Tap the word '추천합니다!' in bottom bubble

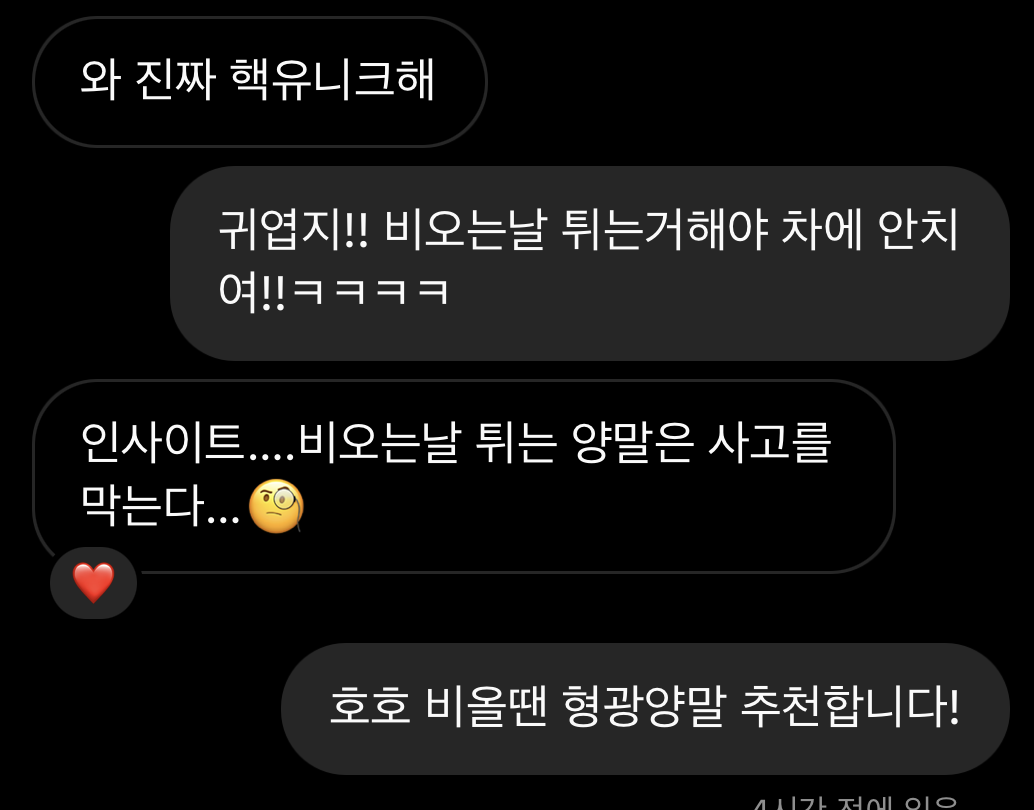coord(850,706)
